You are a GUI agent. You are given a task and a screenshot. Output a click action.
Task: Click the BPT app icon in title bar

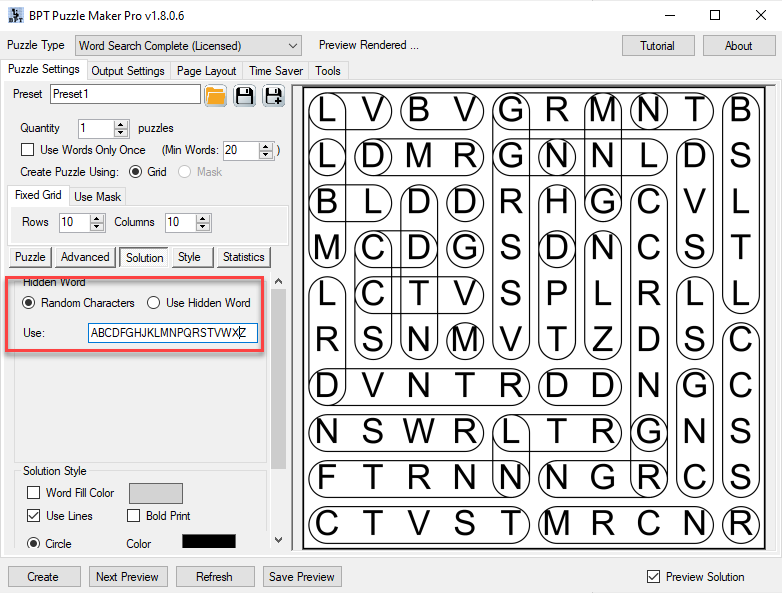[x=14, y=15]
